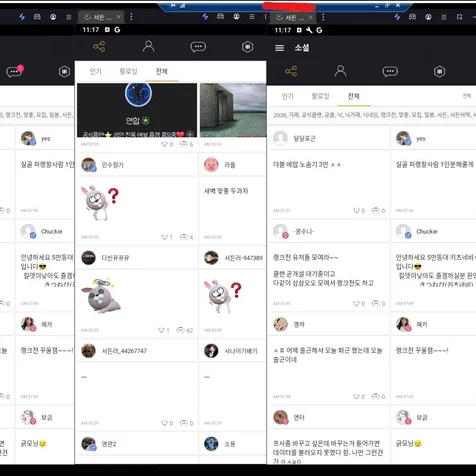Select the orange share icon in right window
Viewport: 476px width, 476px height.
point(291,71)
